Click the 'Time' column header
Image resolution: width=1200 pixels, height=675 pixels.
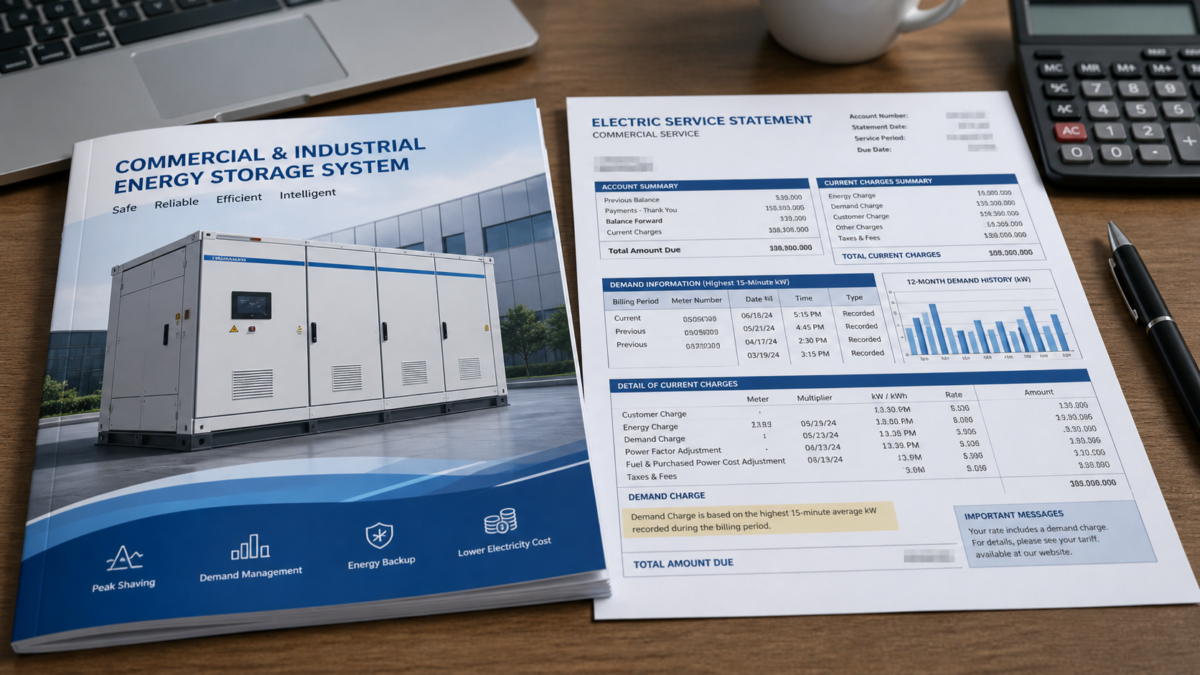click(804, 298)
